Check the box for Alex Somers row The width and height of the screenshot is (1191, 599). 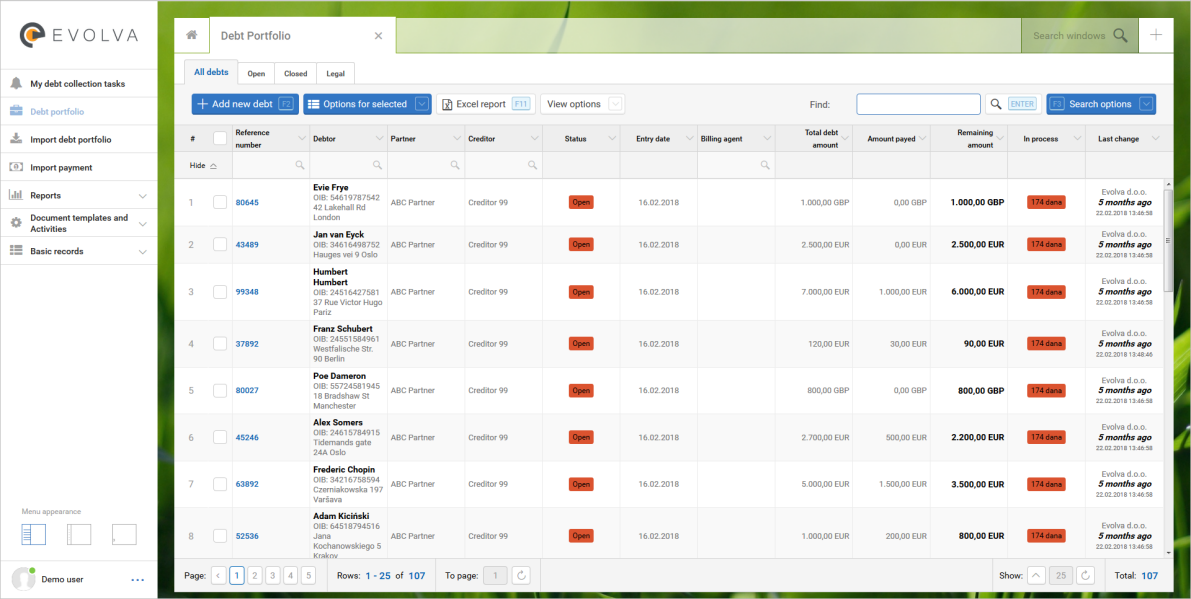point(220,437)
